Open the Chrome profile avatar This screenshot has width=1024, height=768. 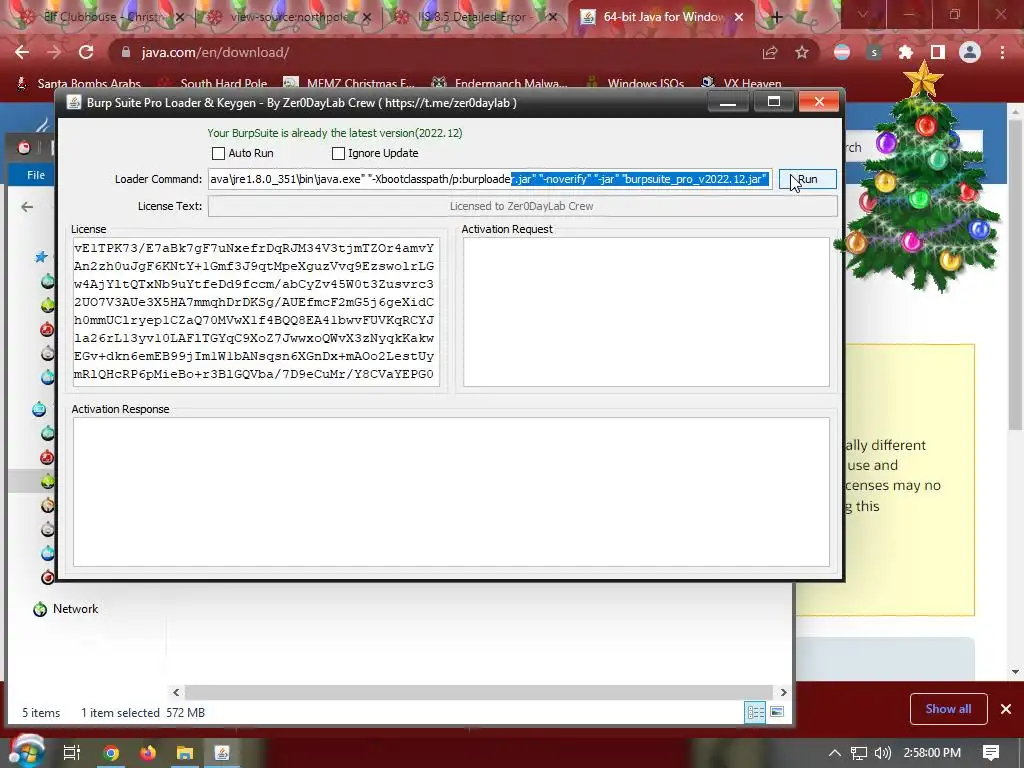[x=970, y=52]
